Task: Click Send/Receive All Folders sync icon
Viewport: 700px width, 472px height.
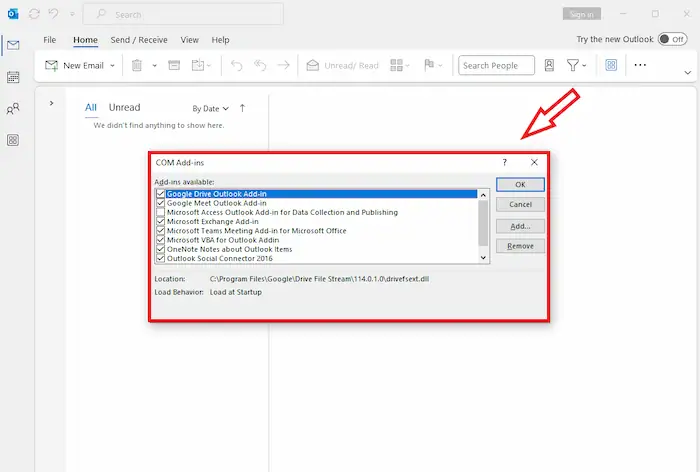Action: (x=34, y=14)
